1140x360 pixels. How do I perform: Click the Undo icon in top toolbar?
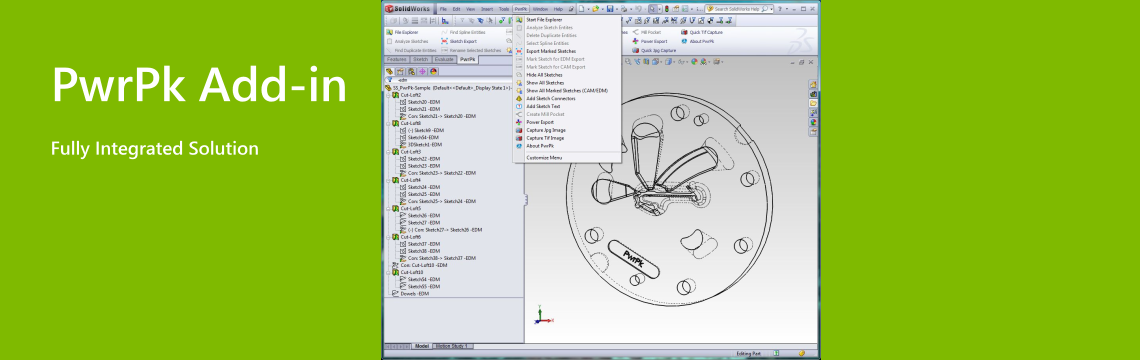point(638,9)
